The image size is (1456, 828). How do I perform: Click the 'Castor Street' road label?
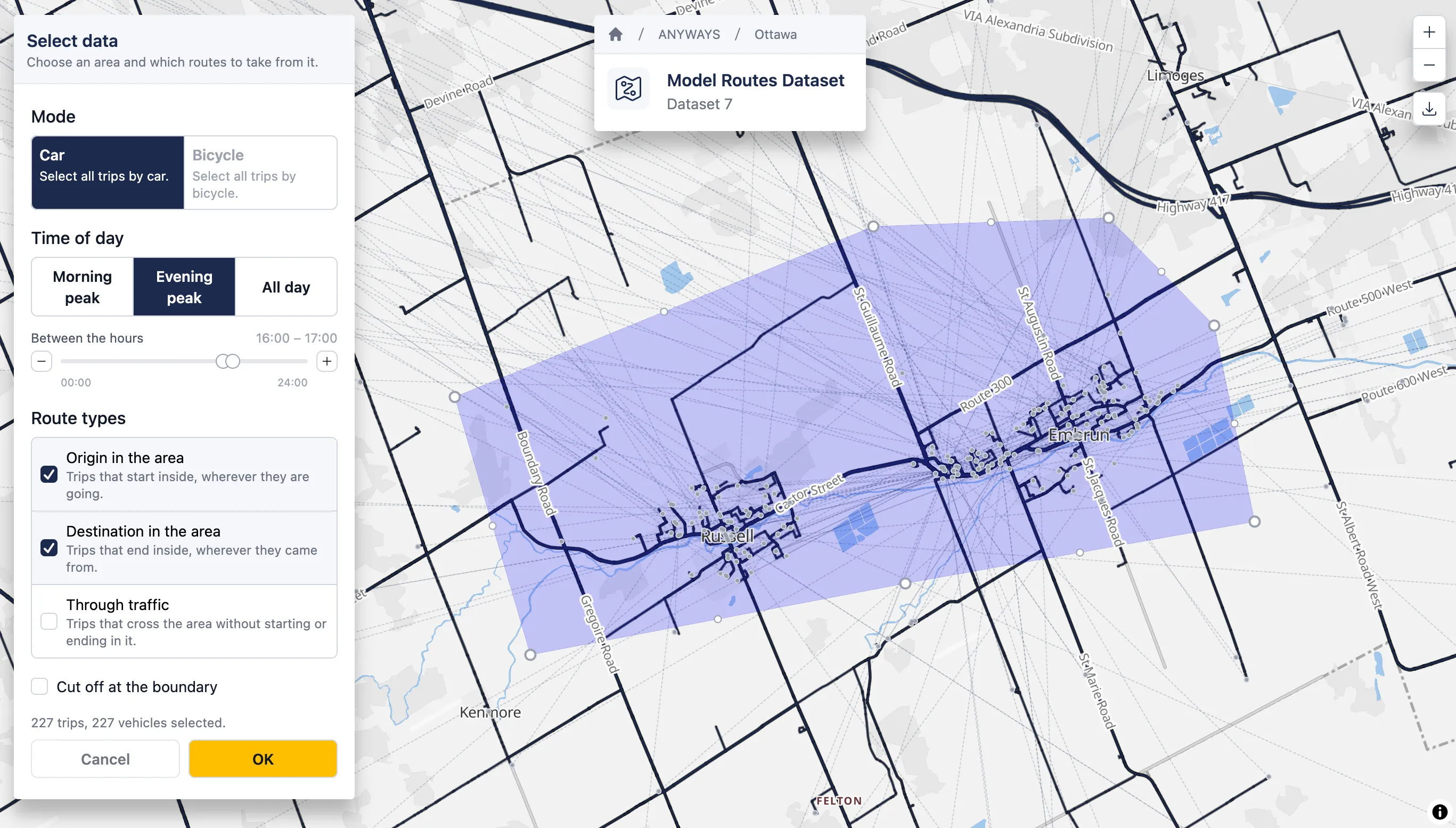(809, 493)
